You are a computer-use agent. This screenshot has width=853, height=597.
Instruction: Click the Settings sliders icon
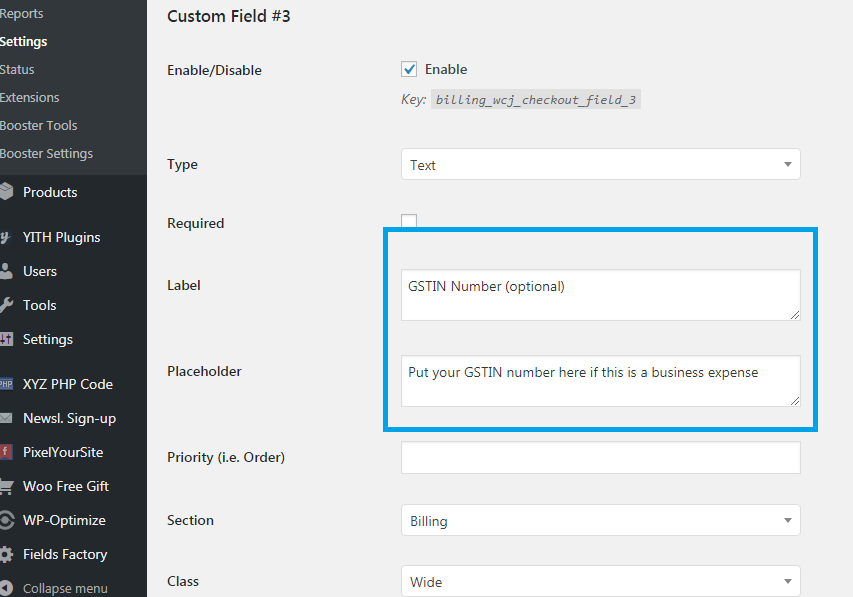(6, 339)
